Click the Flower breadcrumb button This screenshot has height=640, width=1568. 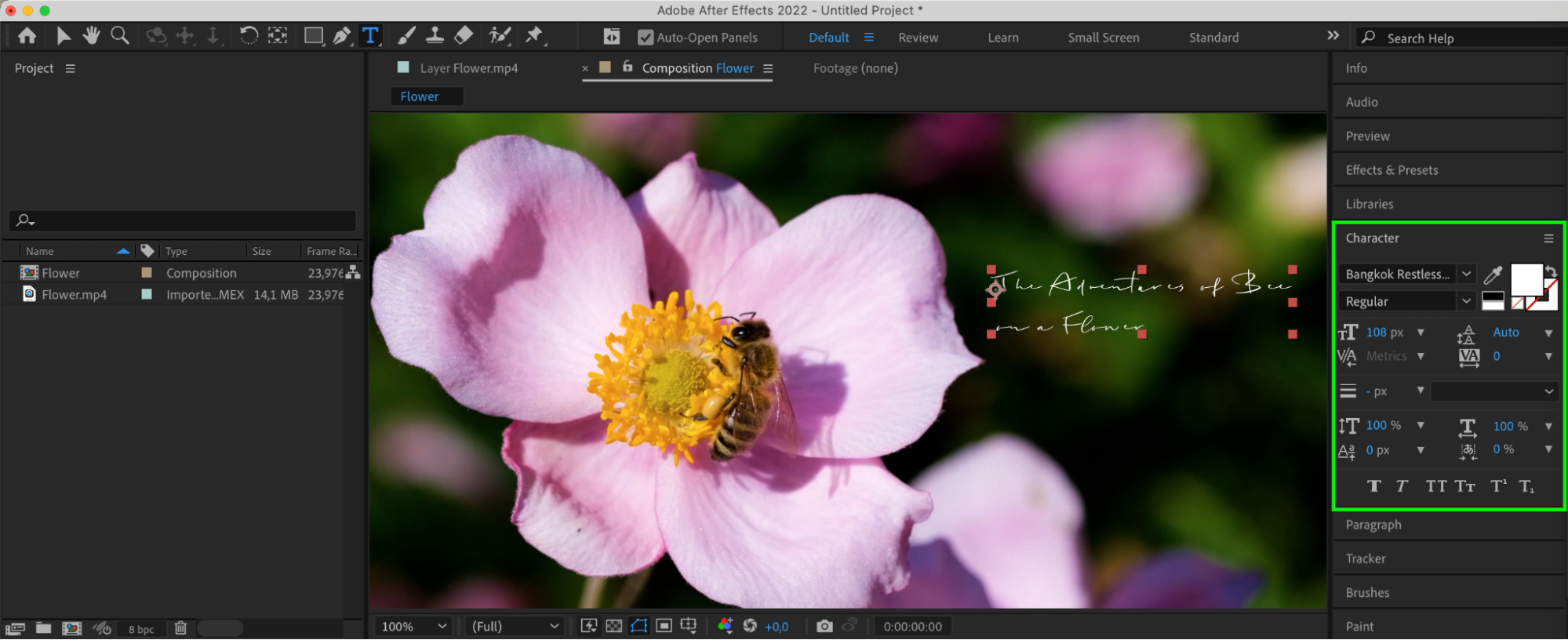click(x=426, y=96)
